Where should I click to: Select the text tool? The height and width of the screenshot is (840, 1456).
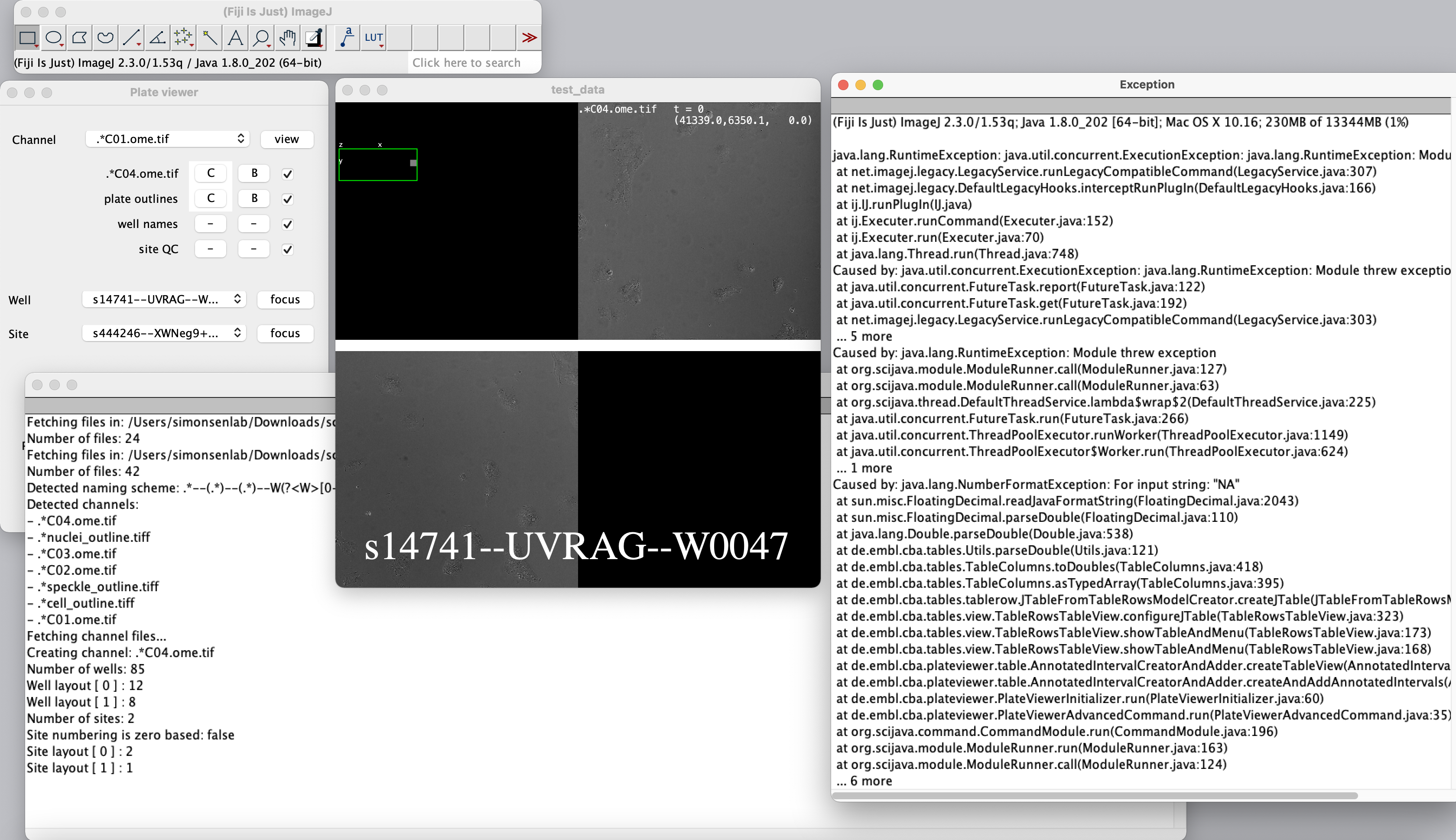coord(235,38)
